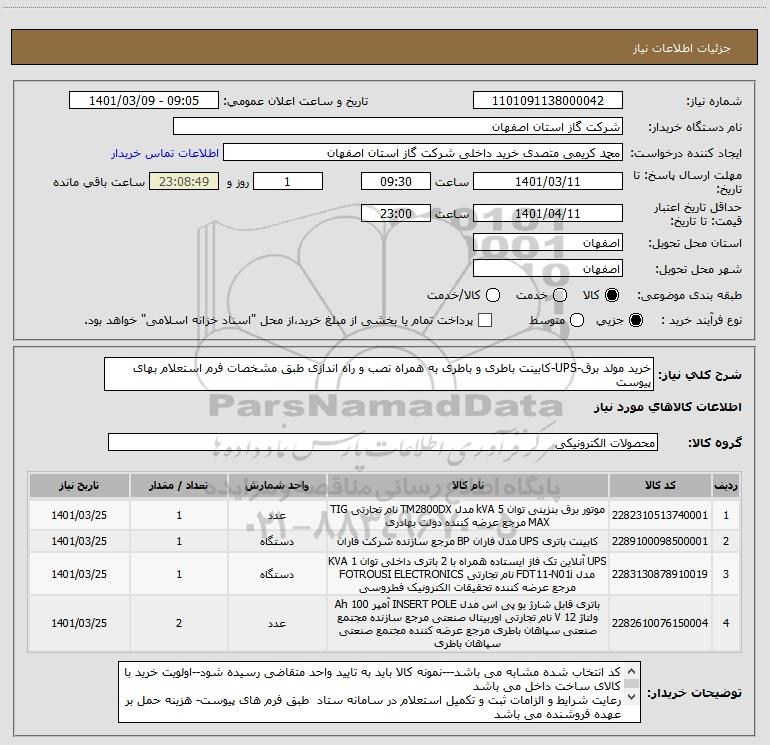Click the response time field 09:30
Screen dimensions: 770x745
[396, 182]
